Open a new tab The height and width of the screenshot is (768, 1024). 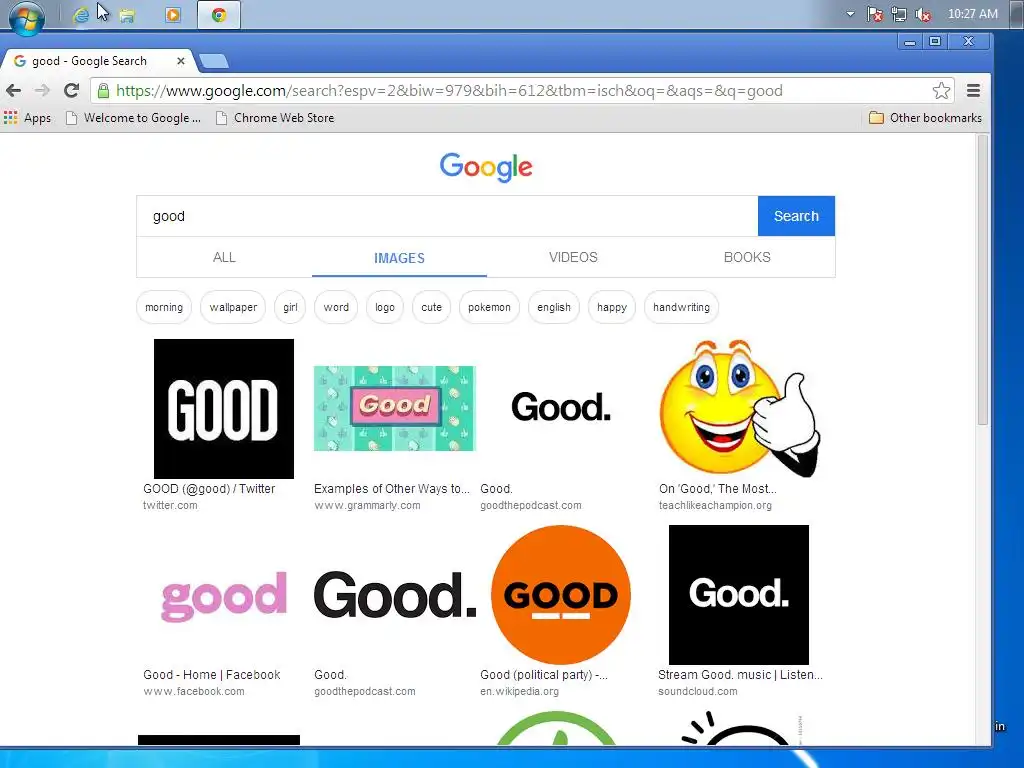(x=214, y=61)
